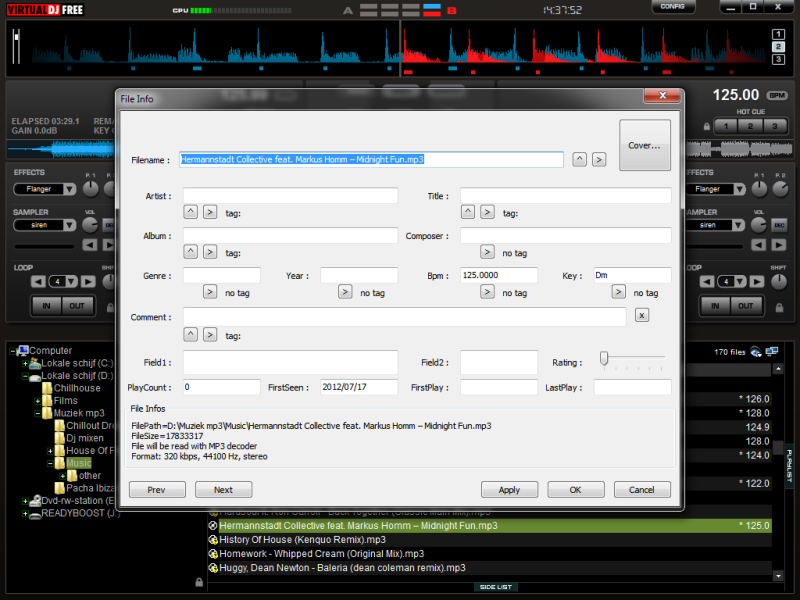Open the left deck Flanger effects dropdown

click(x=69, y=189)
